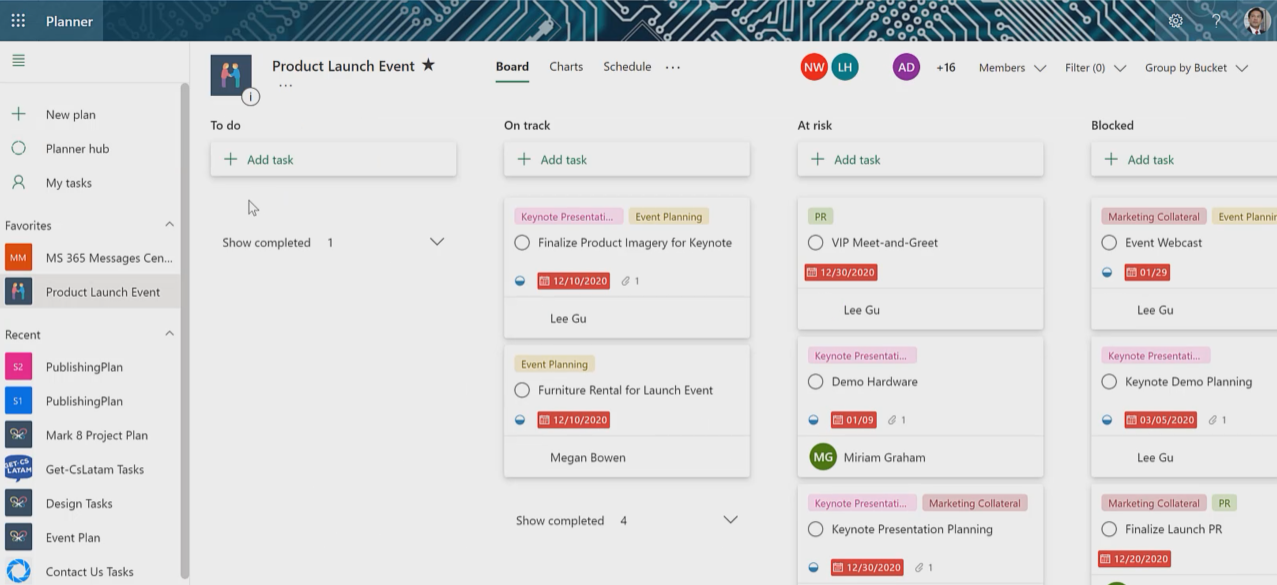Click the My tasks person icon
The width and height of the screenshot is (1277, 585).
[x=18, y=182]
